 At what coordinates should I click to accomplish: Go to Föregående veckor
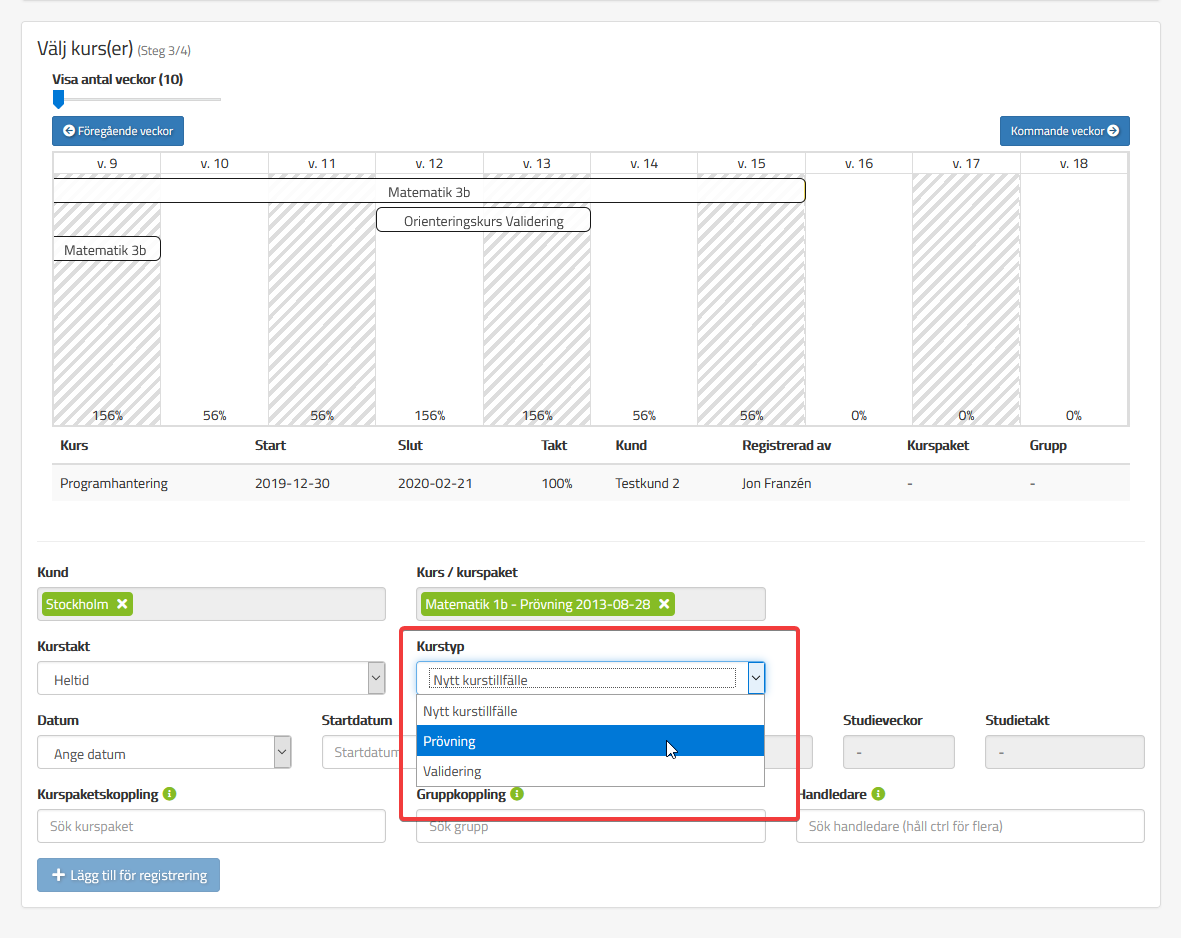click(x=118, y=131)
